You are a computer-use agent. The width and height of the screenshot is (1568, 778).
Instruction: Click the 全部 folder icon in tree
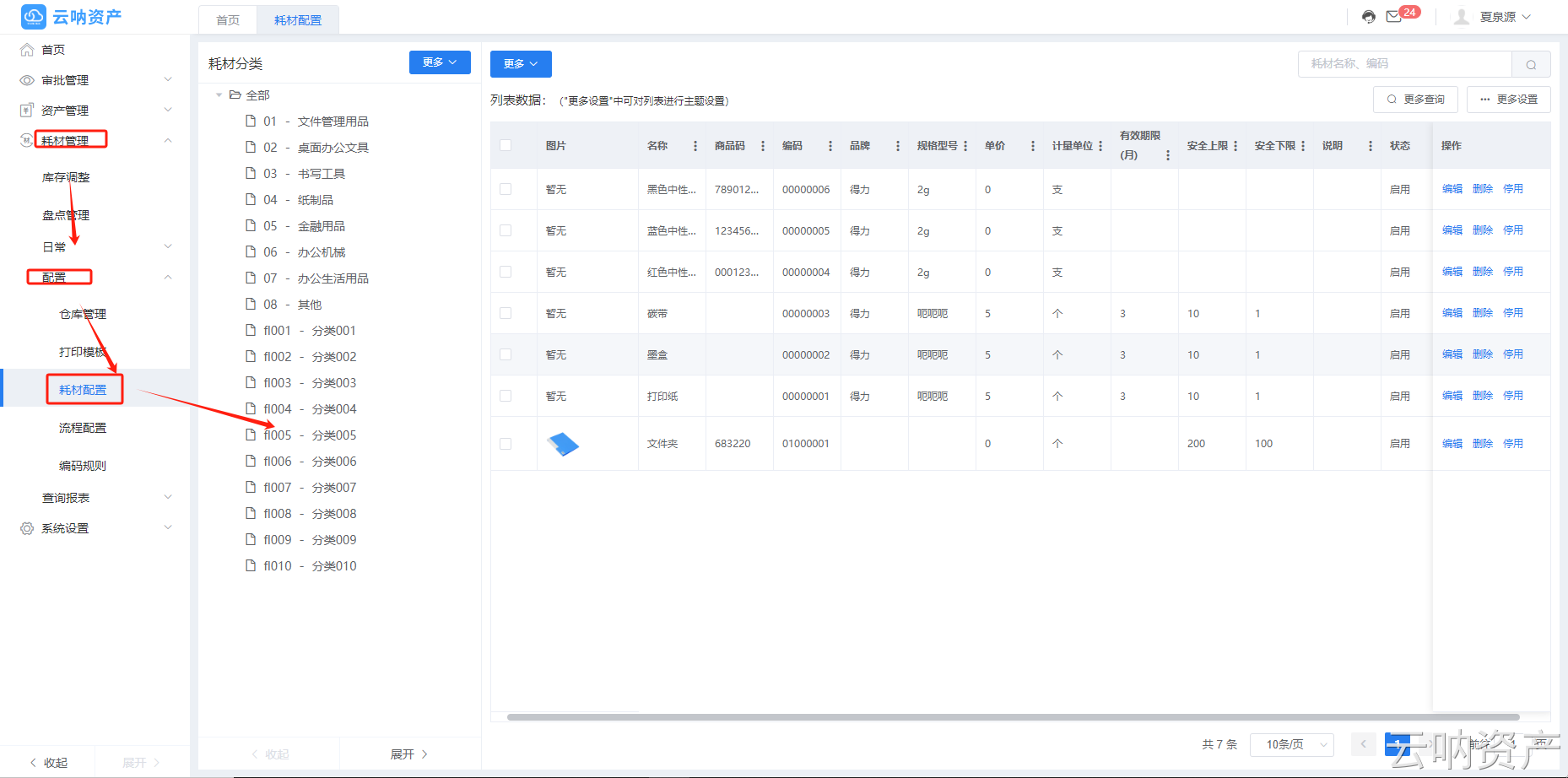pyautogui.click(x=235, y=95)
